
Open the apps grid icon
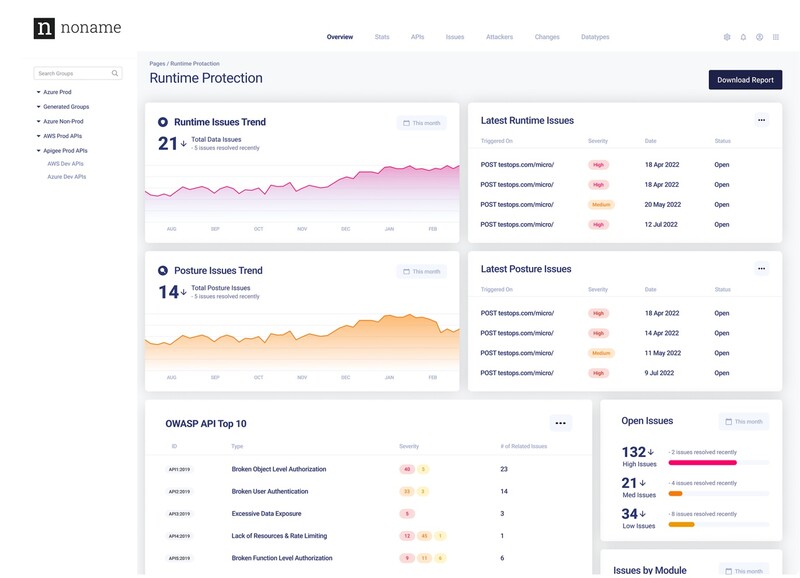pos(776,37)
